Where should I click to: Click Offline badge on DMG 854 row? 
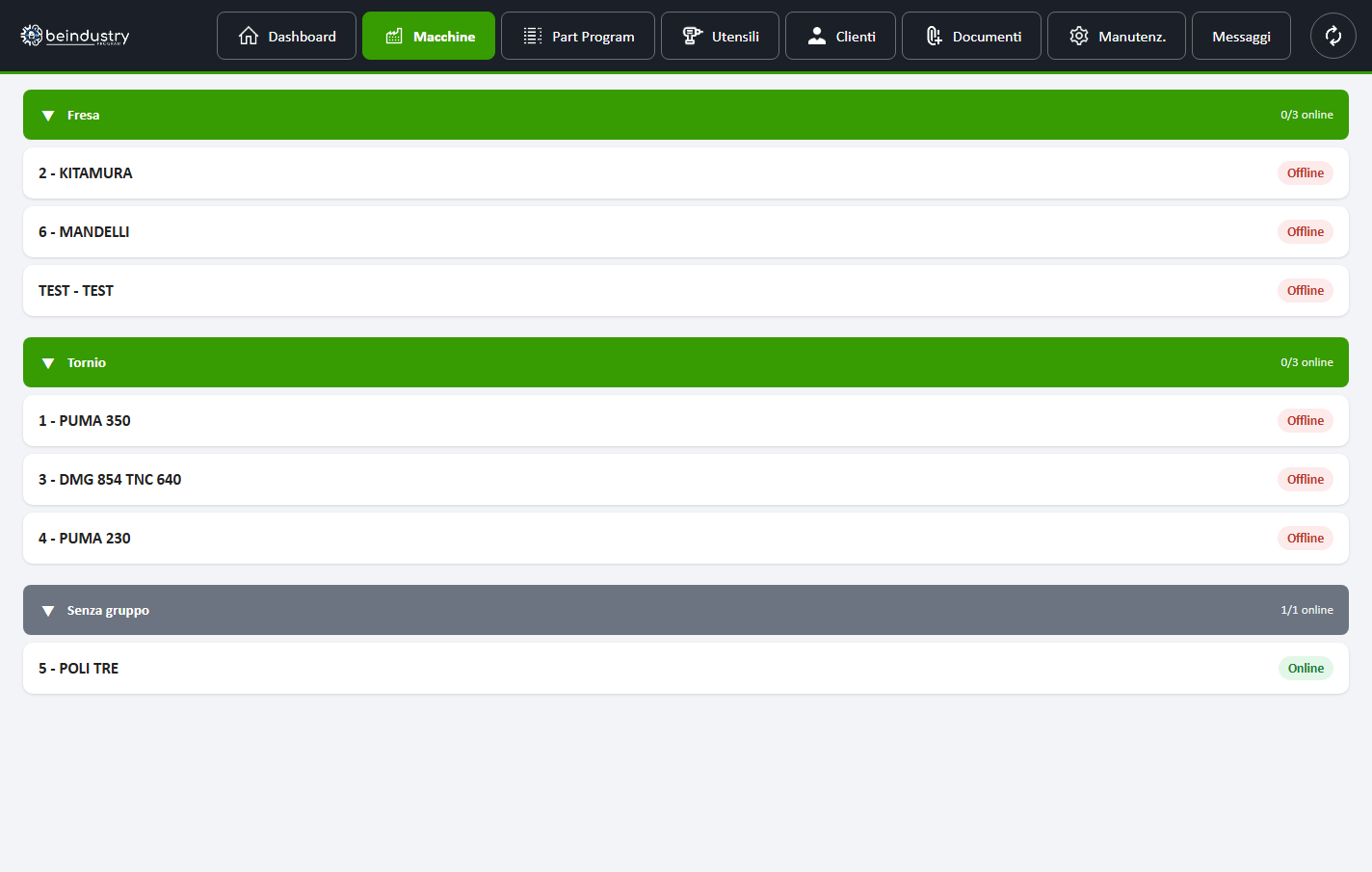pyautogui.click(x=1306, y=480)
